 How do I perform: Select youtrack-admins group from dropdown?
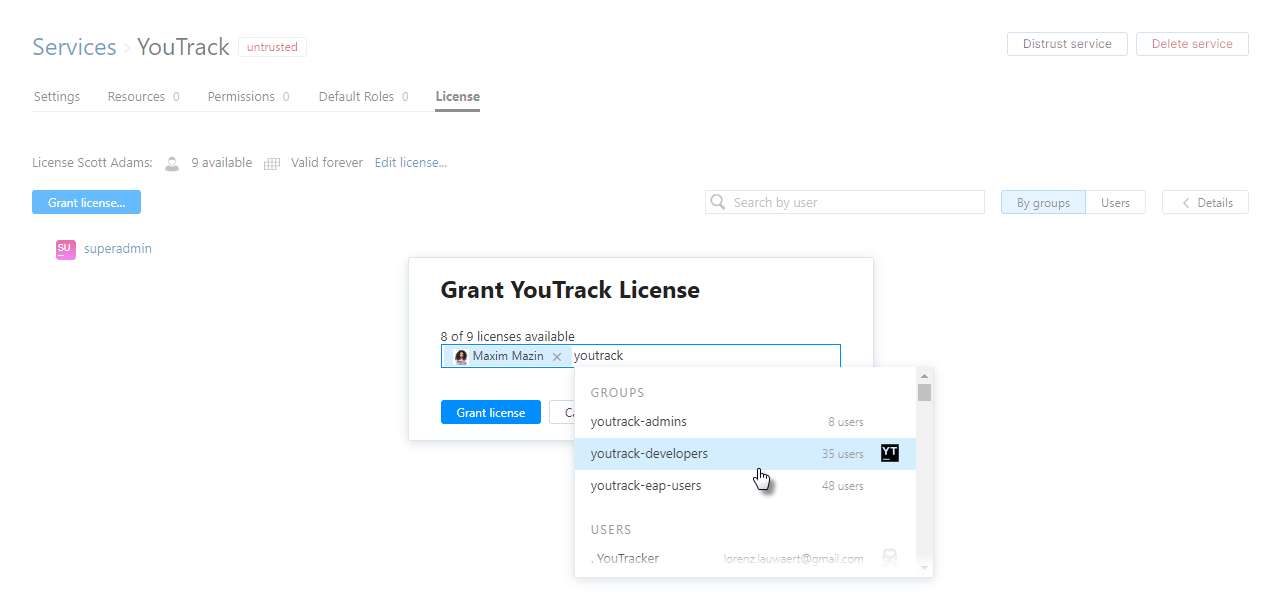pyautogui.click(x=745, y=422)
